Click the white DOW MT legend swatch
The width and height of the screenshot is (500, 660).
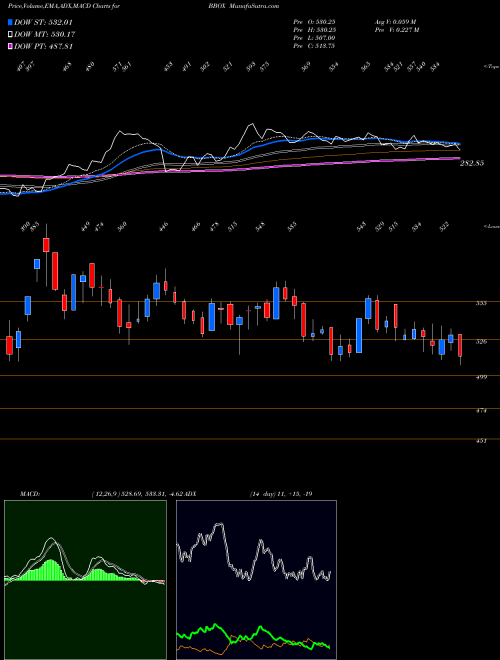(10, 34)
